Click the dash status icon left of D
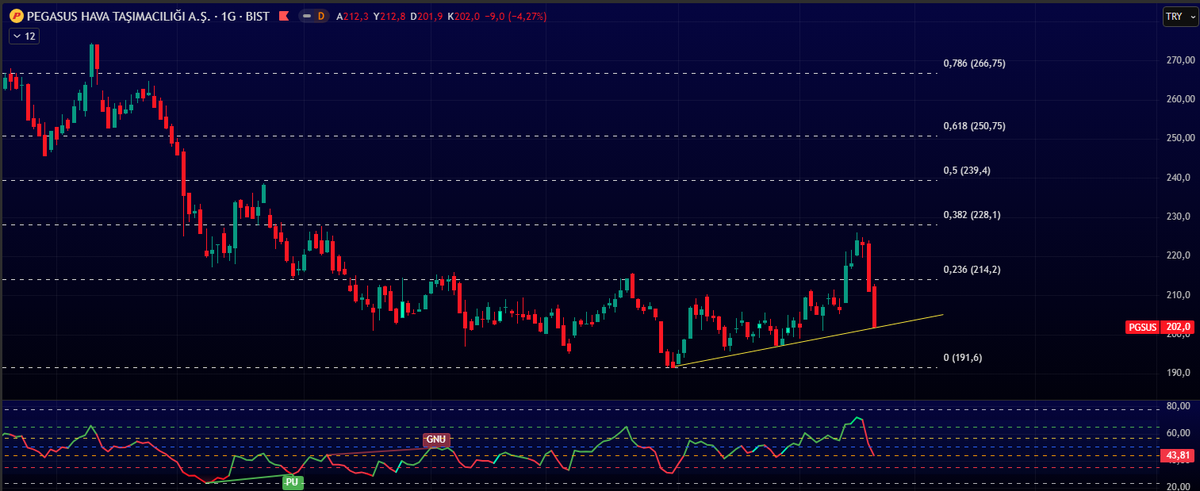This screenshot has height=491, width=1200. 306,16
